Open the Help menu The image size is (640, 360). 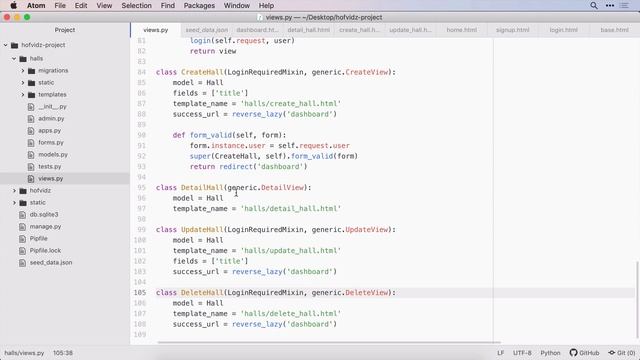(266, 5)
